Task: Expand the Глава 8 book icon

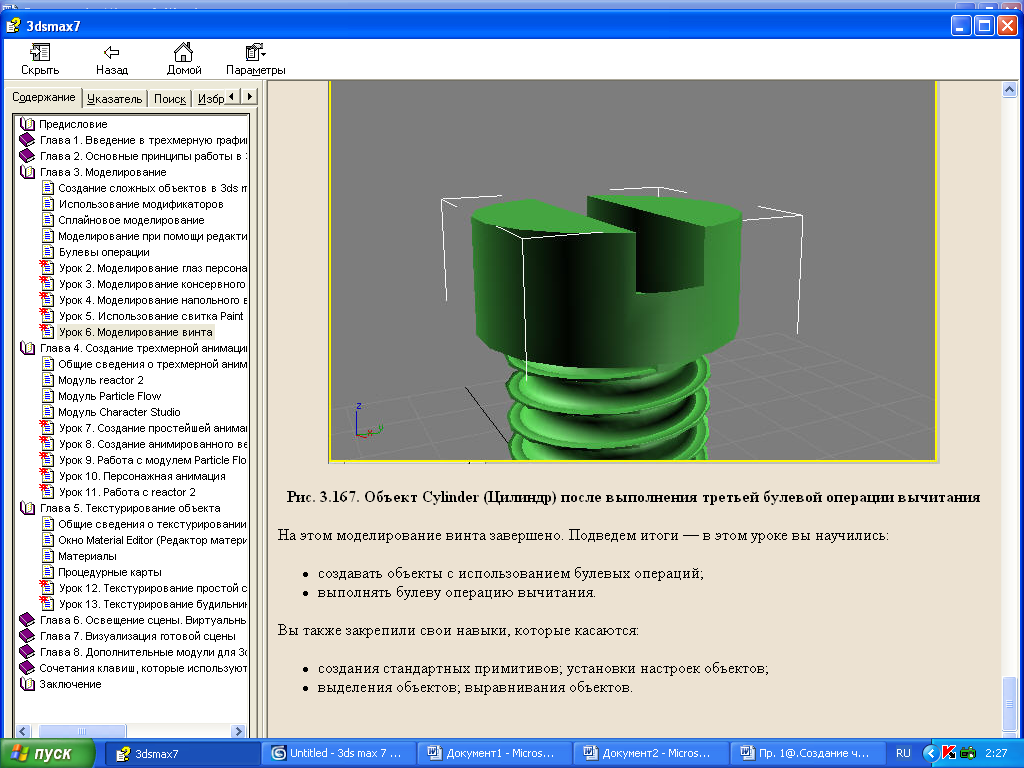Action: click(27, 652)
